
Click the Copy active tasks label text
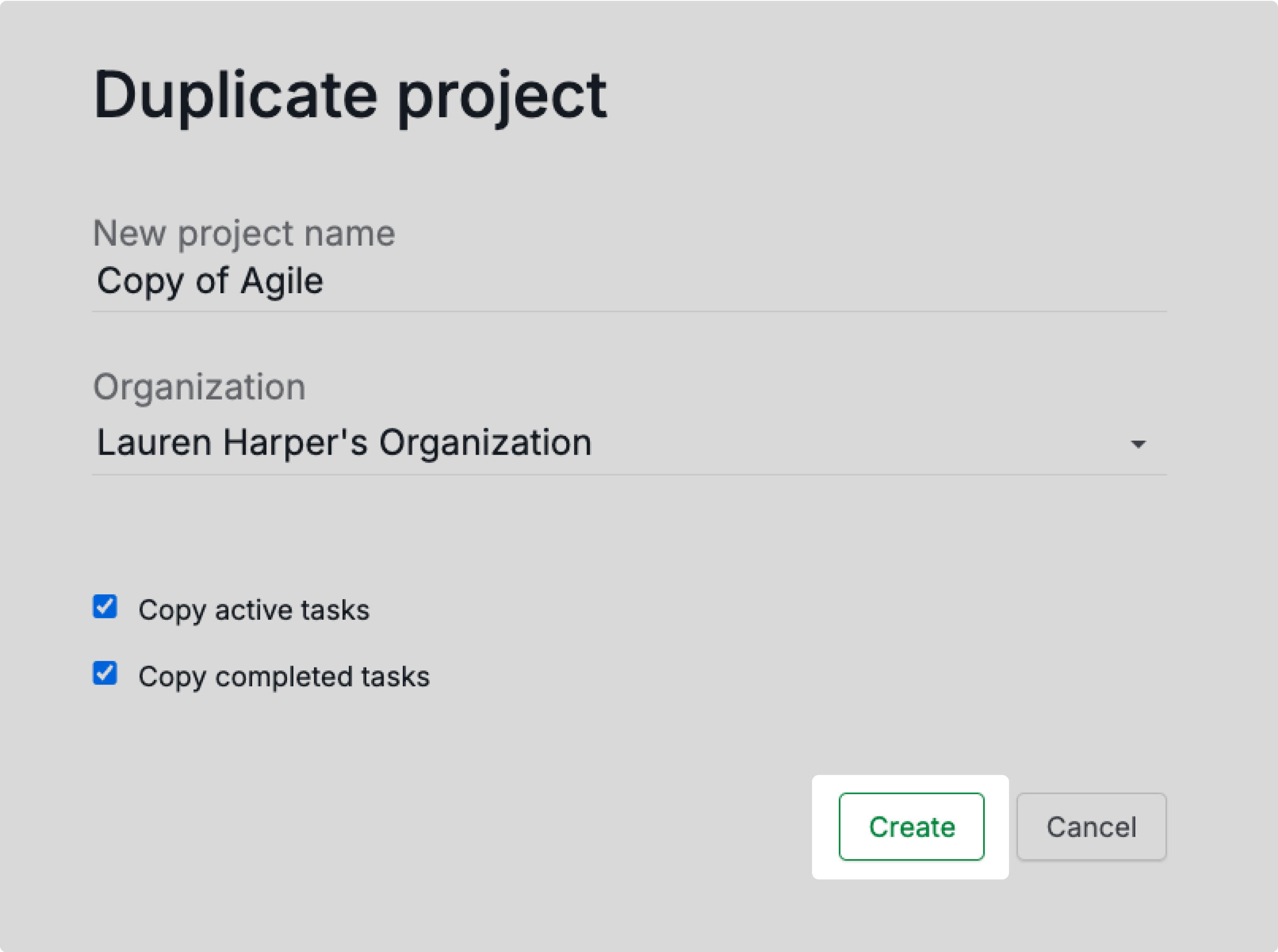[254, 609]
